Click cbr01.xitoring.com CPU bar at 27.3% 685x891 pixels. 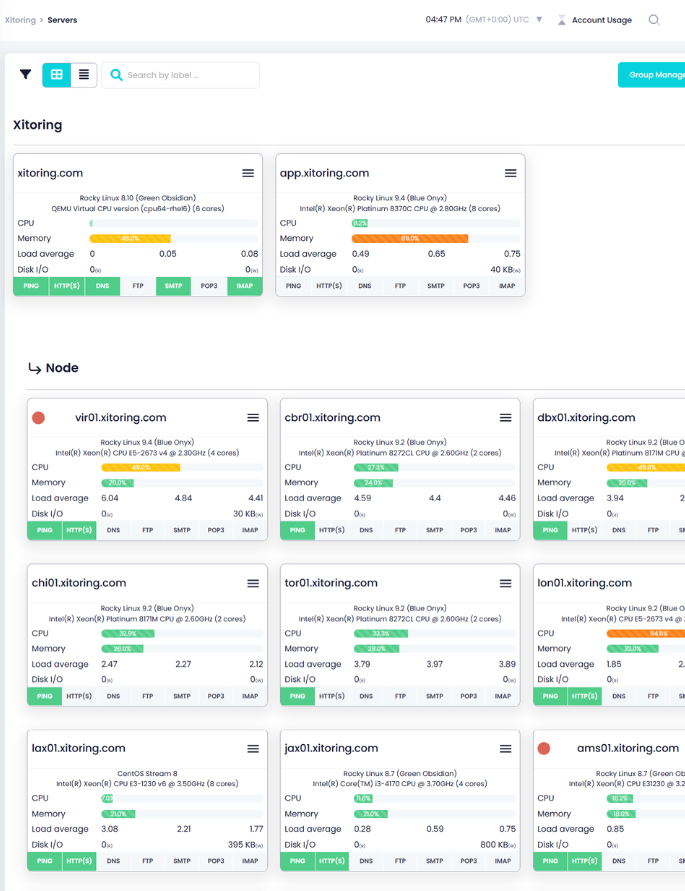pos(376,468)
